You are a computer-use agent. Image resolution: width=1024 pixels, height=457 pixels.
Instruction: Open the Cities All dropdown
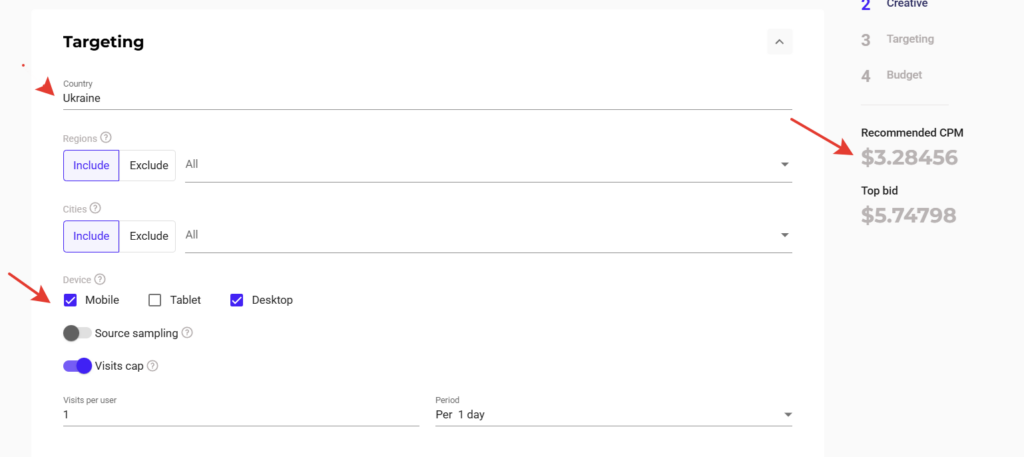485,235
